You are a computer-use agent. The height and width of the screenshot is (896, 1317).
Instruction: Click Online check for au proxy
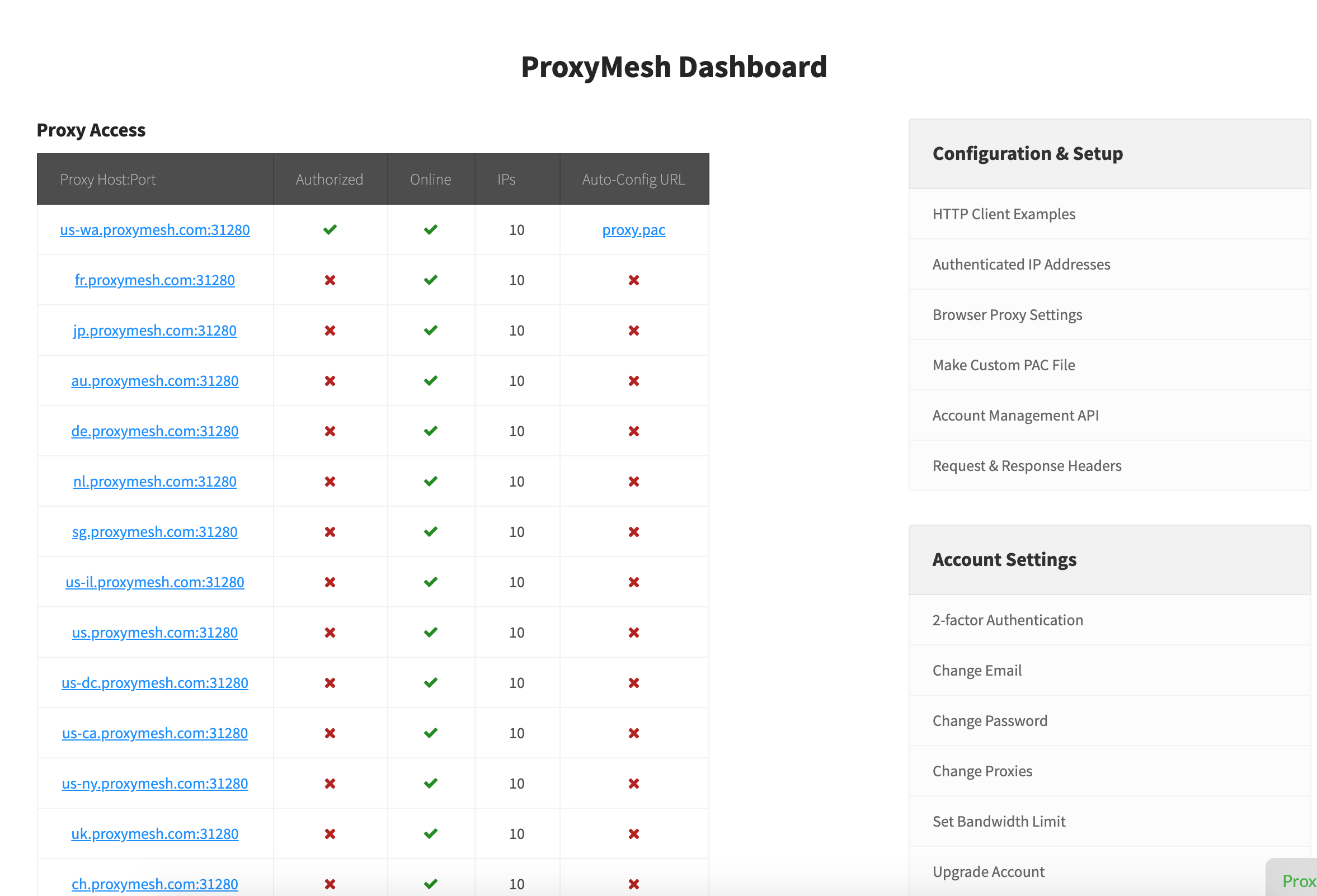(x=431, y=381)
